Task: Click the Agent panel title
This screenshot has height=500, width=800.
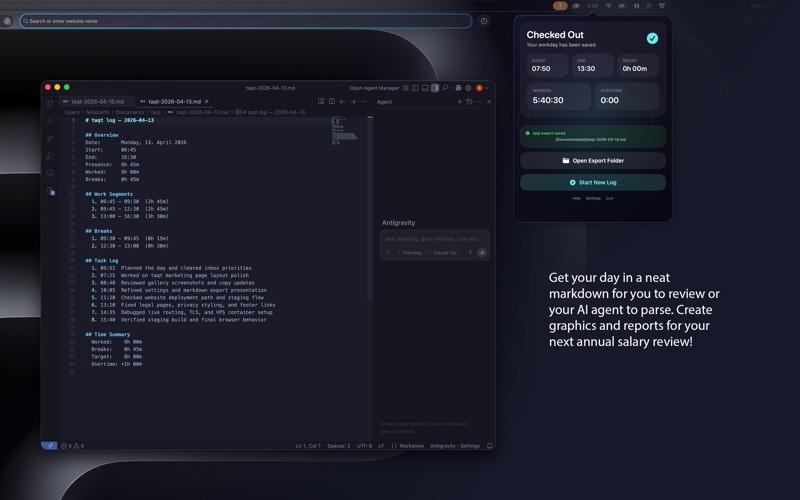Action: point(384,102)
